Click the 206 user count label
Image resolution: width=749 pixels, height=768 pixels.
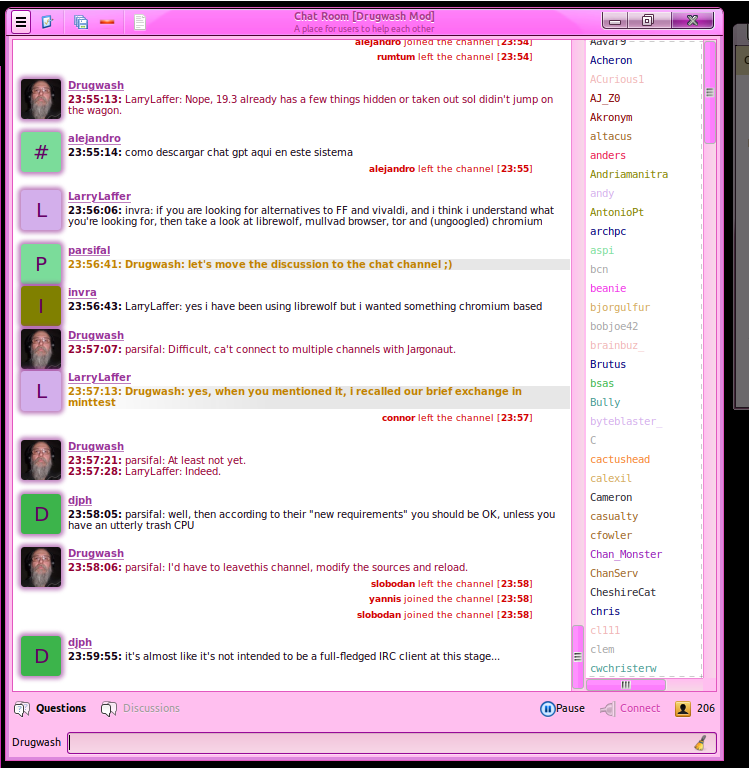[x=705, y=708]
